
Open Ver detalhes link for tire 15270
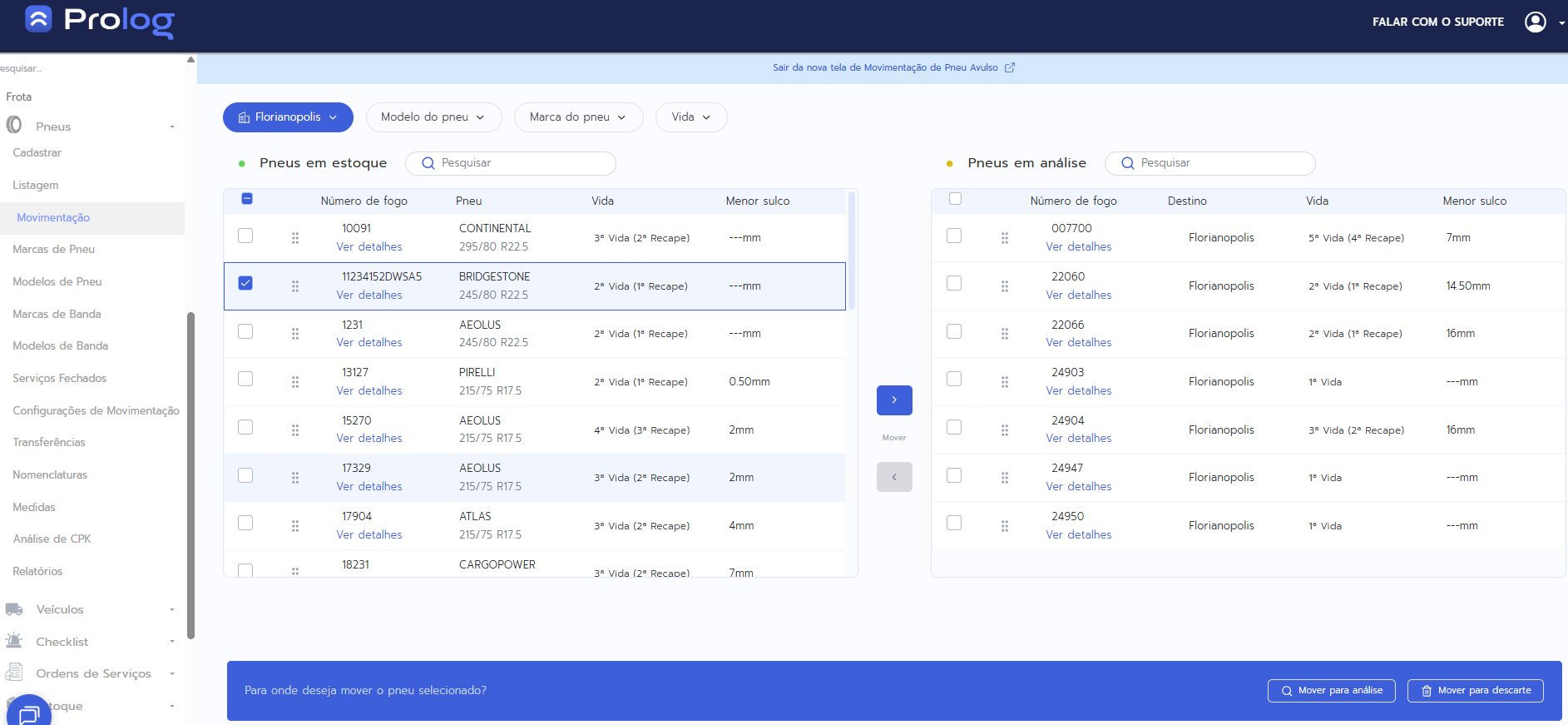[369, 438]
